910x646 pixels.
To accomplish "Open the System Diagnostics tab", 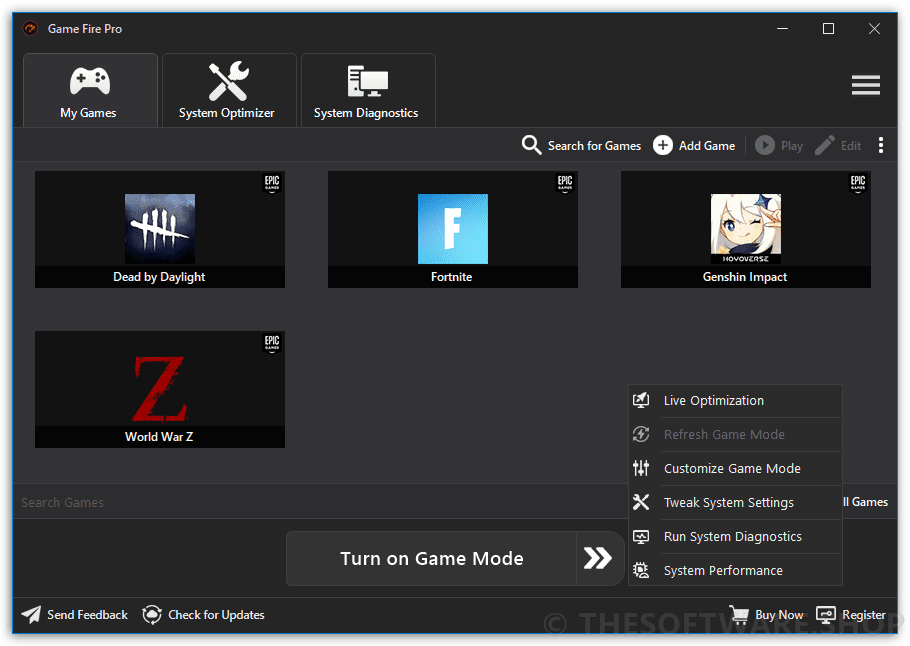I will (x=368, y=91).
